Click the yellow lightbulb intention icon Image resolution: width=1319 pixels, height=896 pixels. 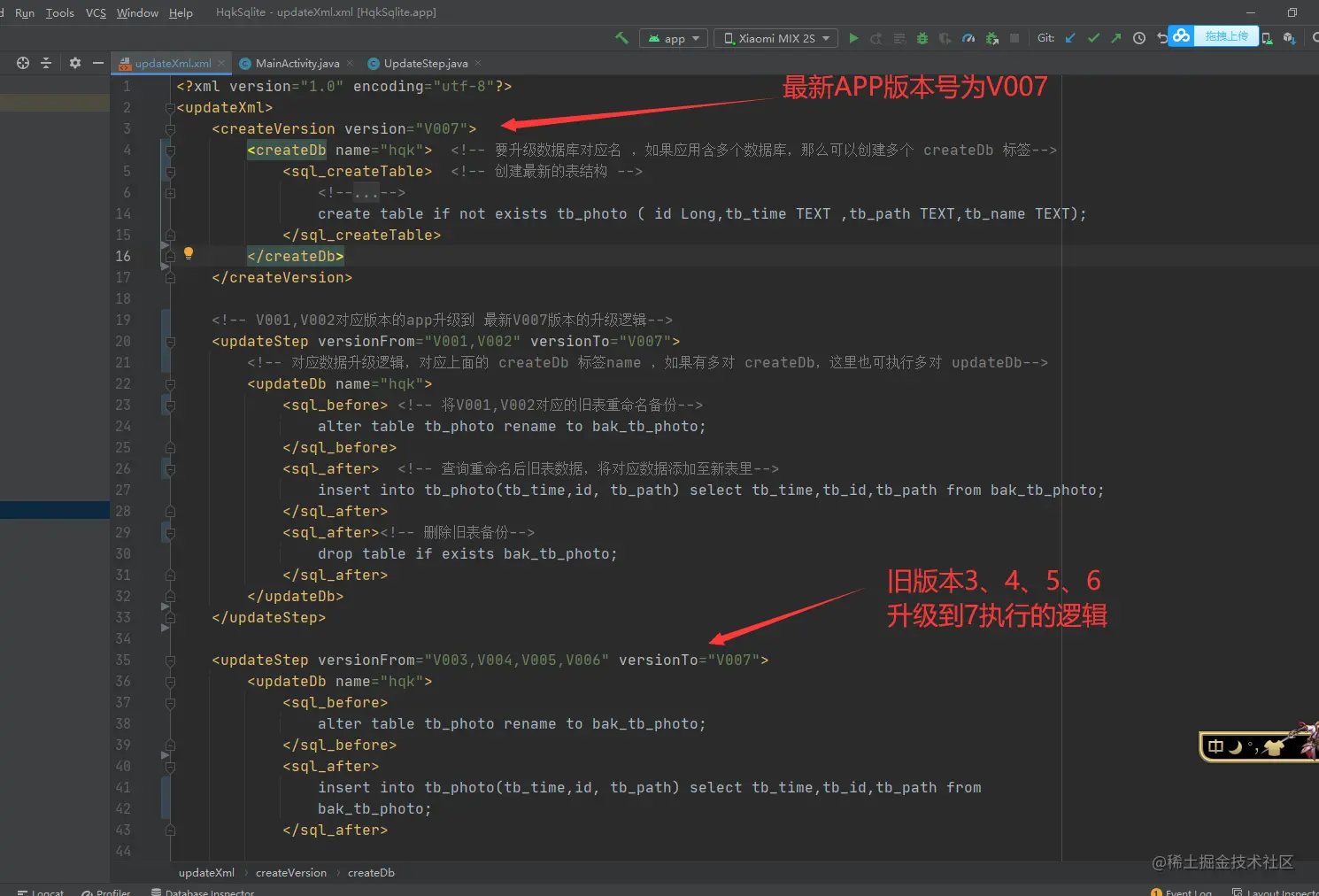coord(189,254)
